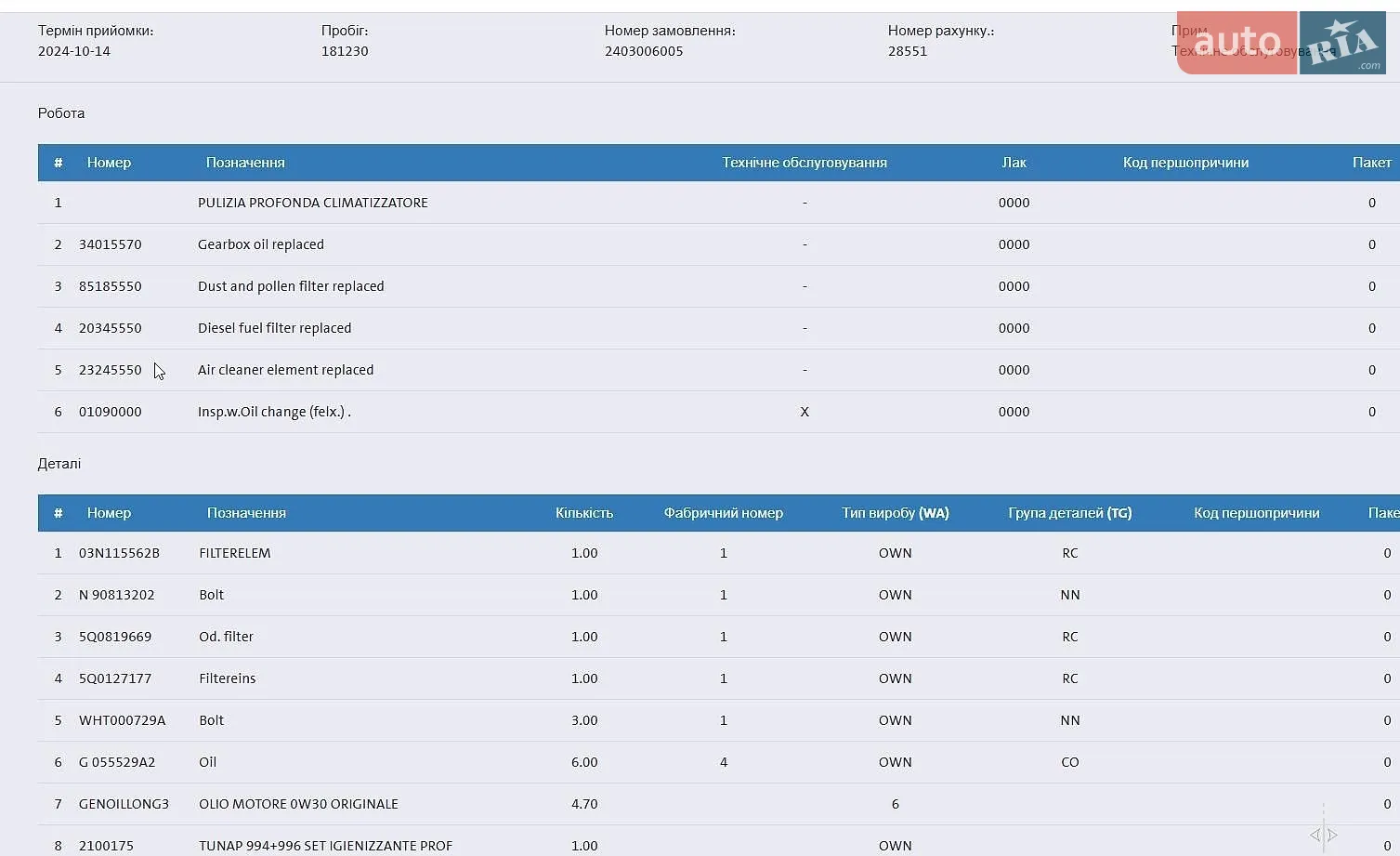Screen dimensions: 1400x856
Task: Click work number 20345550
Action: pyautogui.click(x=111, y=328)
